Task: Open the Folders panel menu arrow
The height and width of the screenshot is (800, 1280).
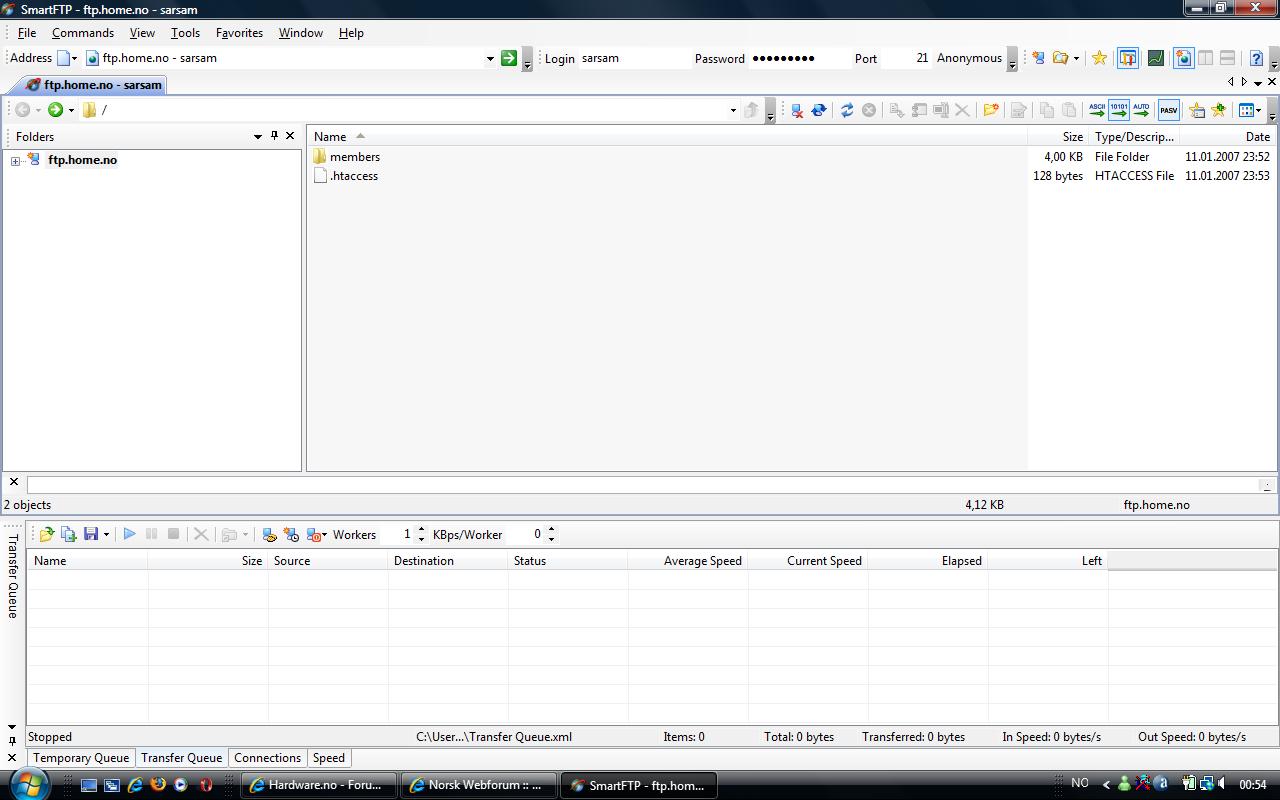Action: [x=258, y=136]
